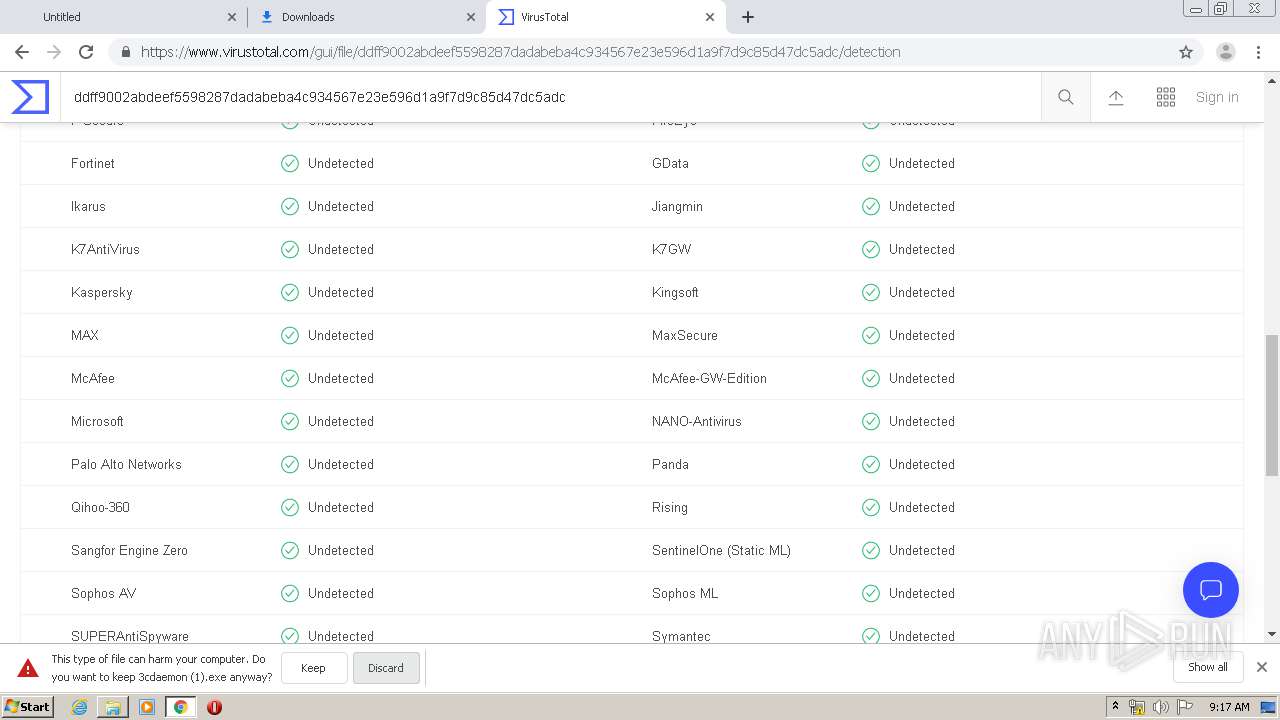This screenshot has width=1280, height=720.
Task: Open the media player taskbar icon
Action: (x=147, y=707)
